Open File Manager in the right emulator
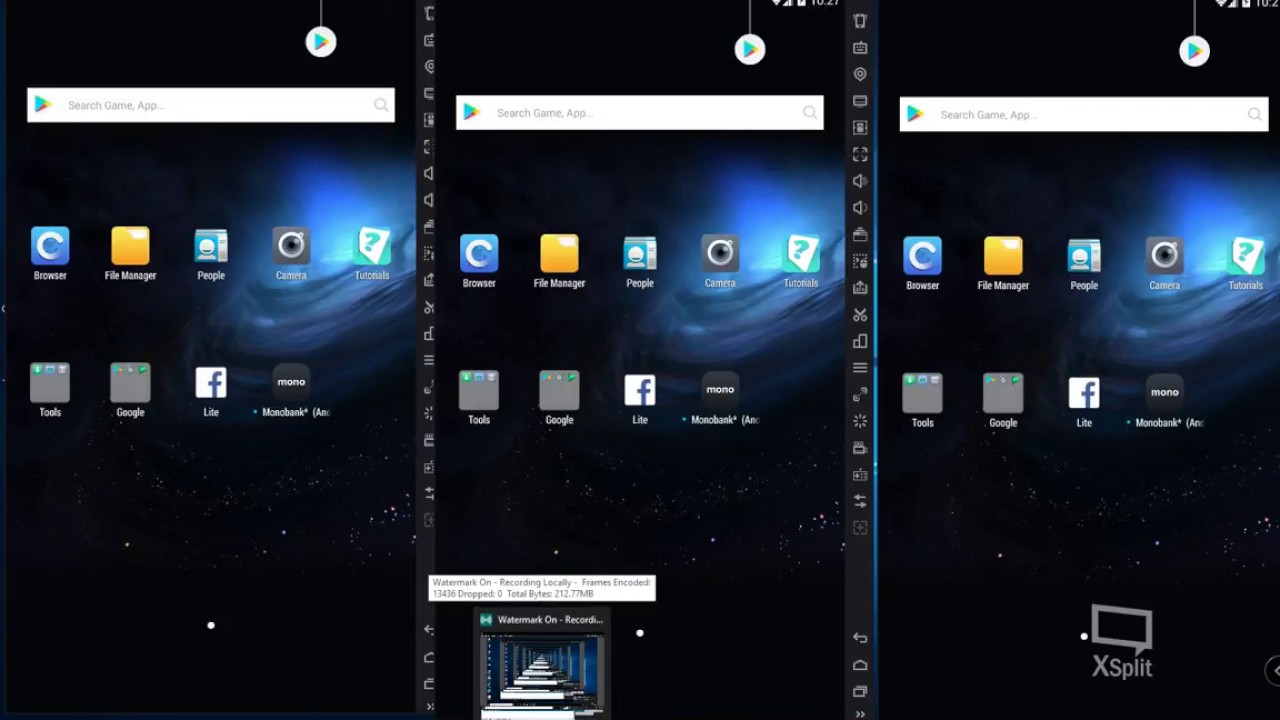The image size is (1280, 720). [1003, 256]
